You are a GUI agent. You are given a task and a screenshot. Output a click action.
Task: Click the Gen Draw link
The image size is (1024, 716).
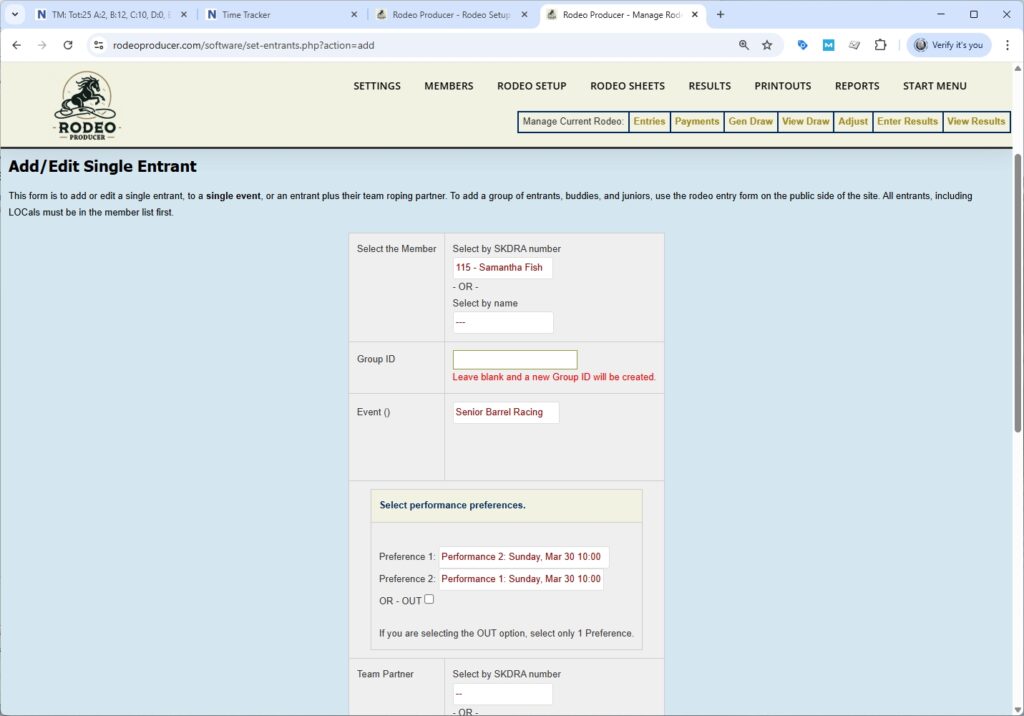pyautogui.click(x=750, y=122)
